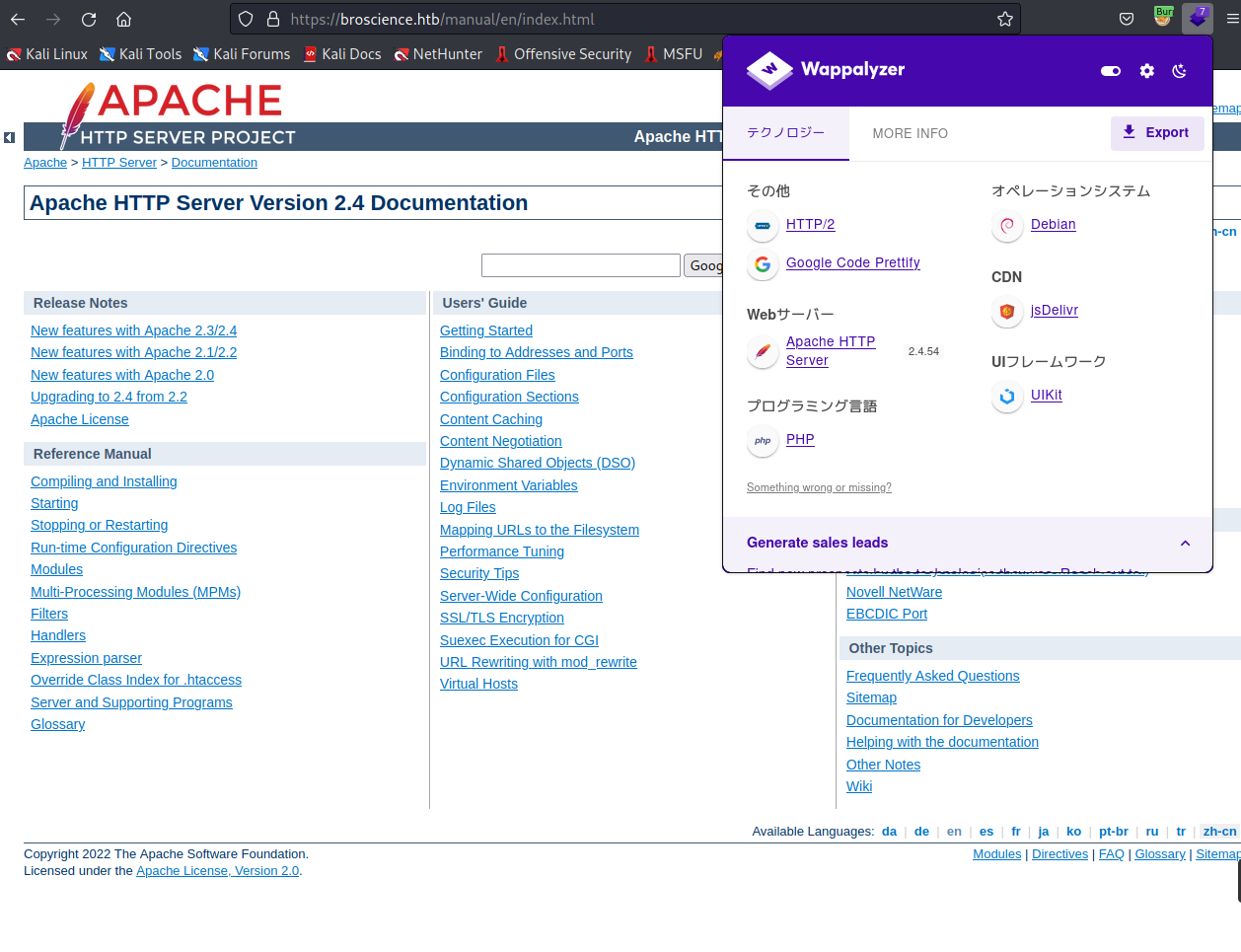The image size is (1241, 952).
Task: Open the Firefox hamburger menu
Action: coord(1232,19)
